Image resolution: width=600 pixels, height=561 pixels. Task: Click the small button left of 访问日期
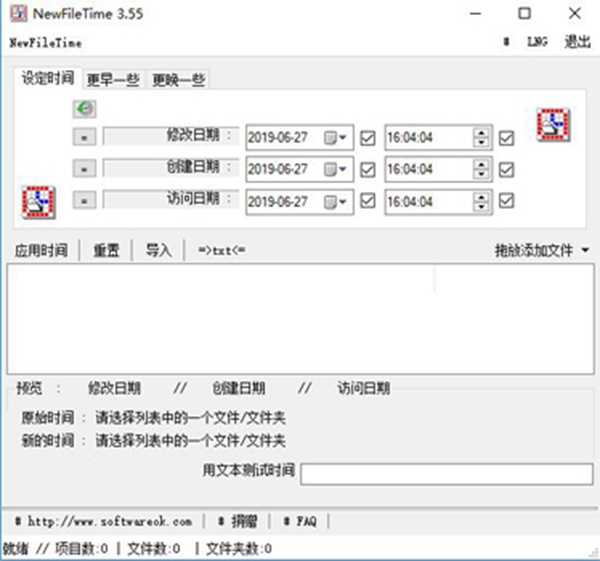click(84, 200)
